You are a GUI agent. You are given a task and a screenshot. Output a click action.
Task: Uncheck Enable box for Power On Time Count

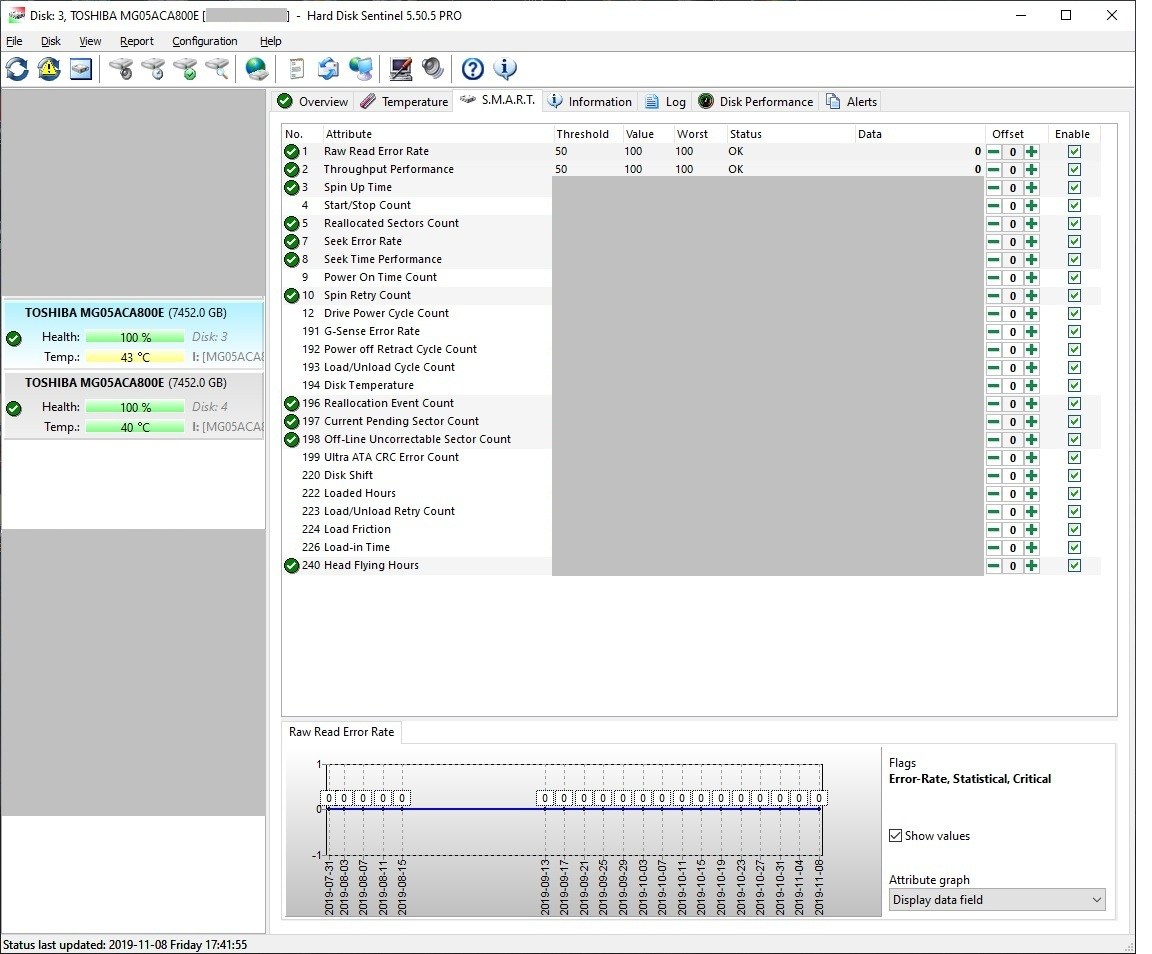point(1074,278)
